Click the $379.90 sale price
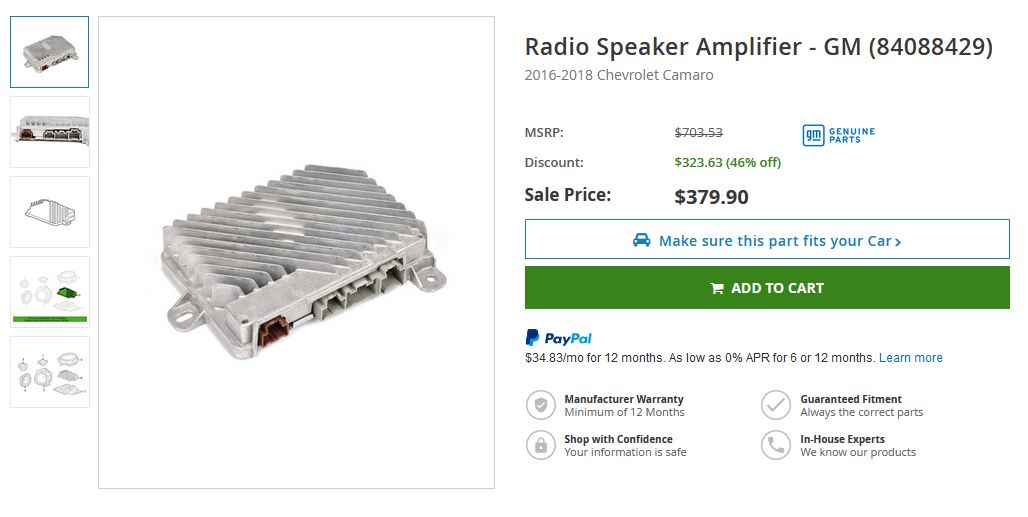 pos(711,197)
